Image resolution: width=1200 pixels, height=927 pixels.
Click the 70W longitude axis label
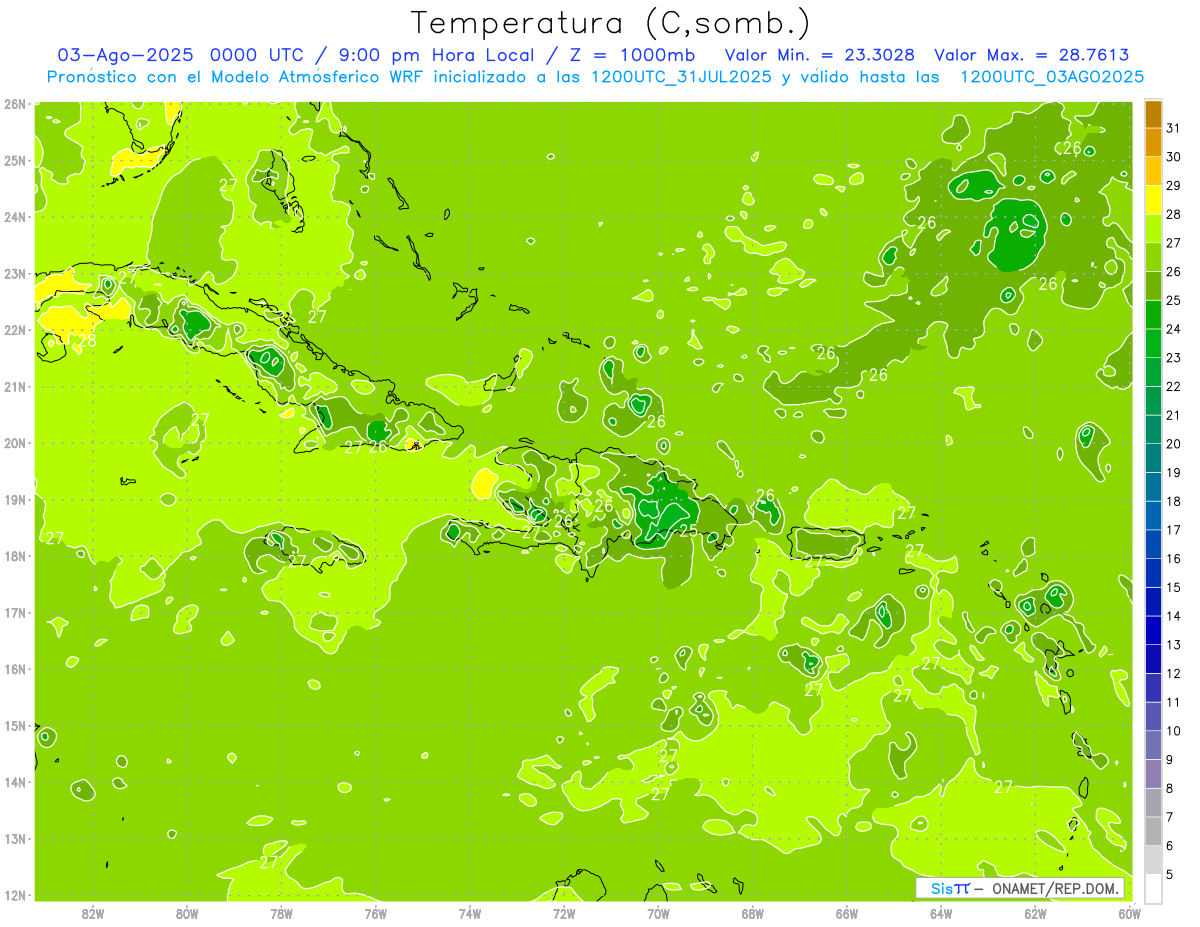[658, 914]
